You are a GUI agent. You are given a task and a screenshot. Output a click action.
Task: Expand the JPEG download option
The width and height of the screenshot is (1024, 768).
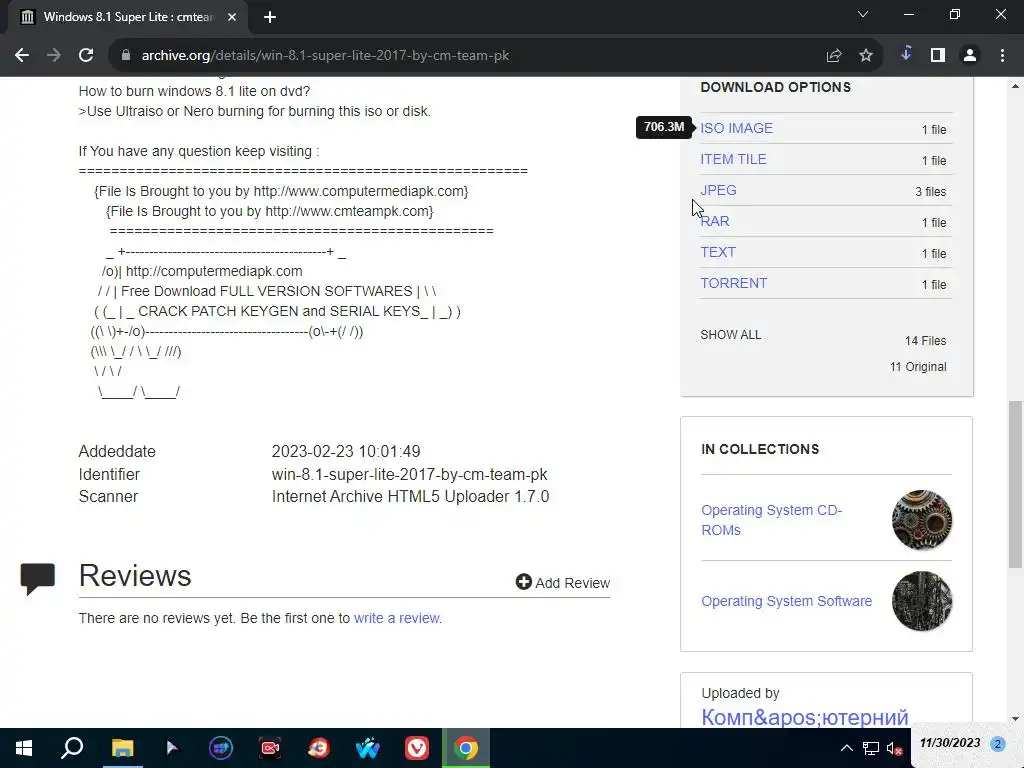[718, 190]
